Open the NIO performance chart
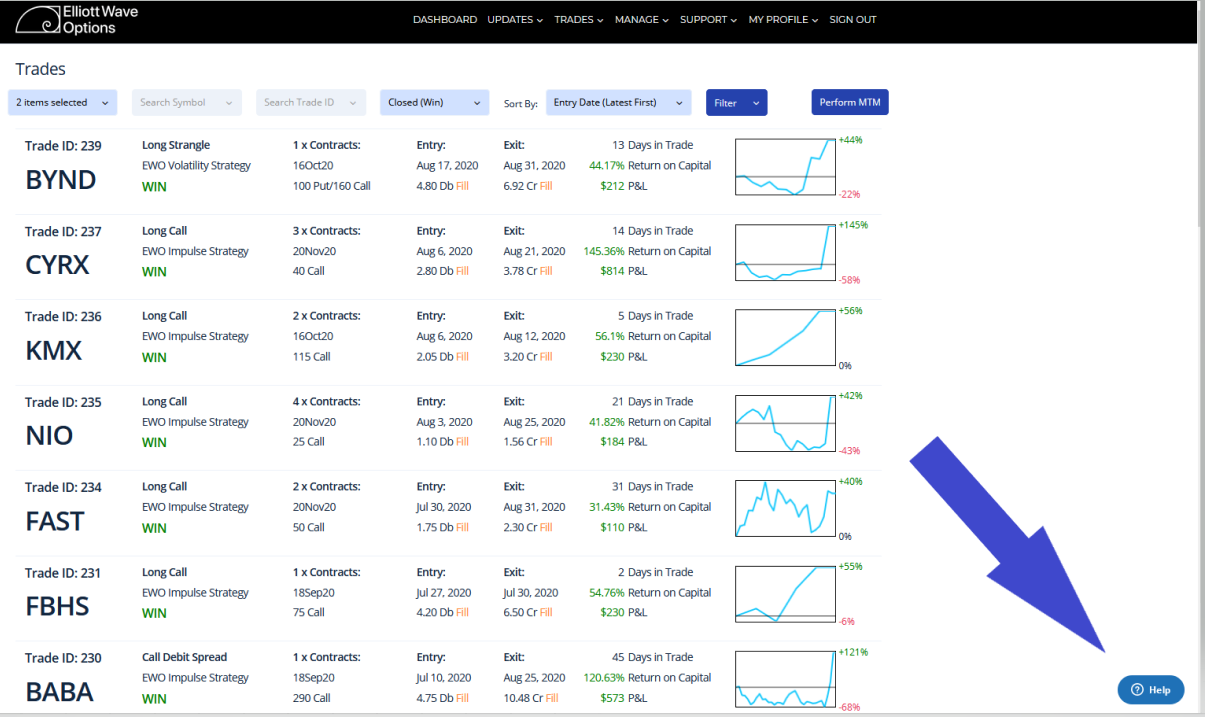The image size is (1205, 717). click(x=785, y=423)
